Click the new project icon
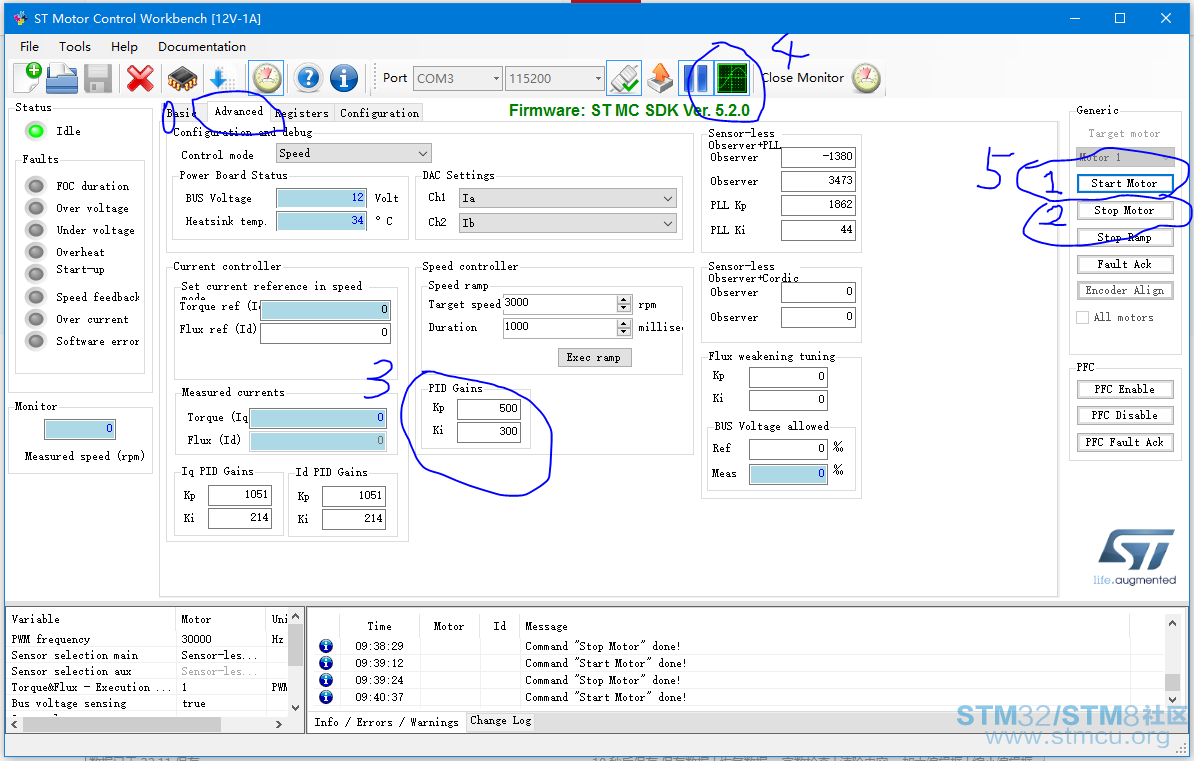This screenshot has height=761, width=1194. tap(28, 78)
